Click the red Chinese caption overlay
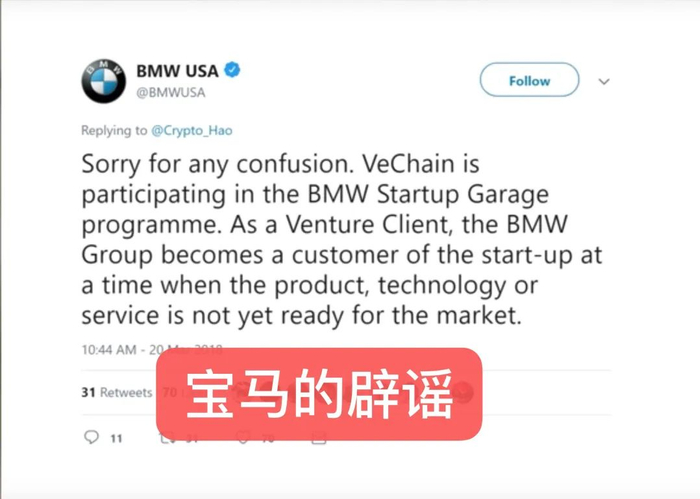 (319, 394)
